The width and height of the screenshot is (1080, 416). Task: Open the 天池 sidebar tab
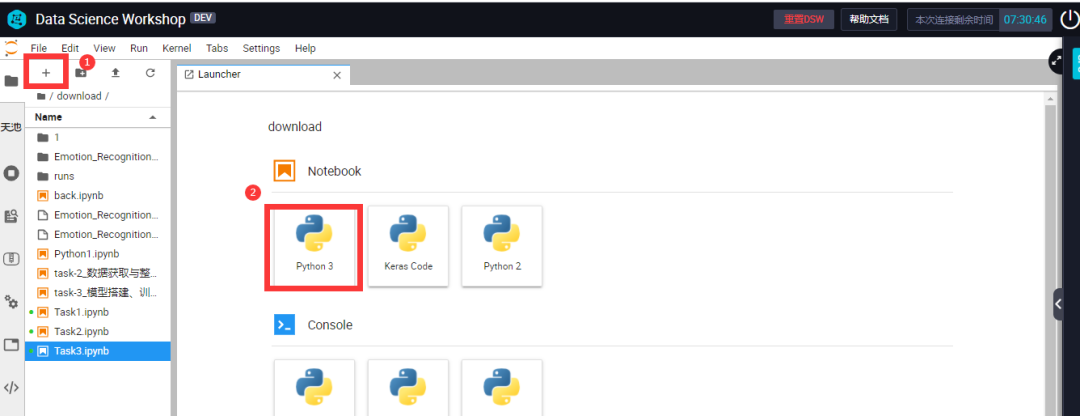pyautogui.click(x=12, y=127)
